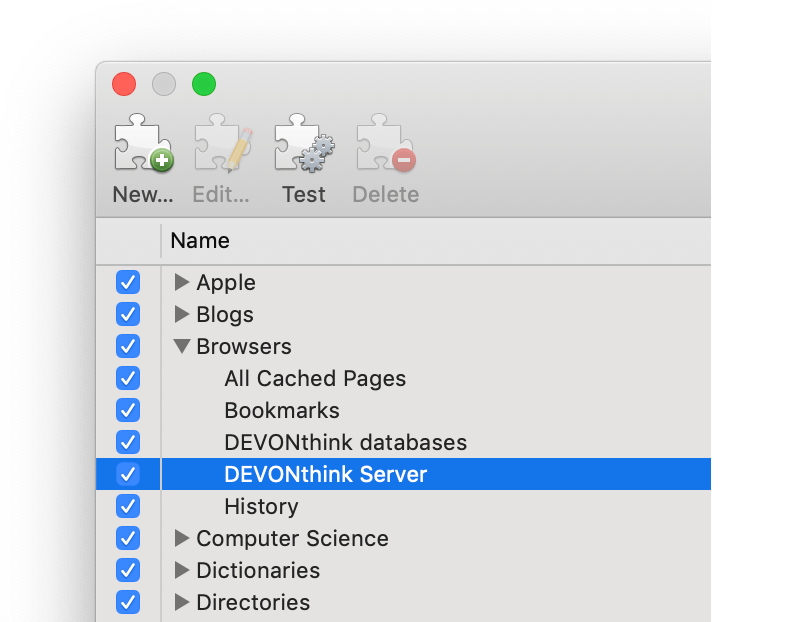
Task: Run the Test plugin gears icon
Action: point(304,143)
